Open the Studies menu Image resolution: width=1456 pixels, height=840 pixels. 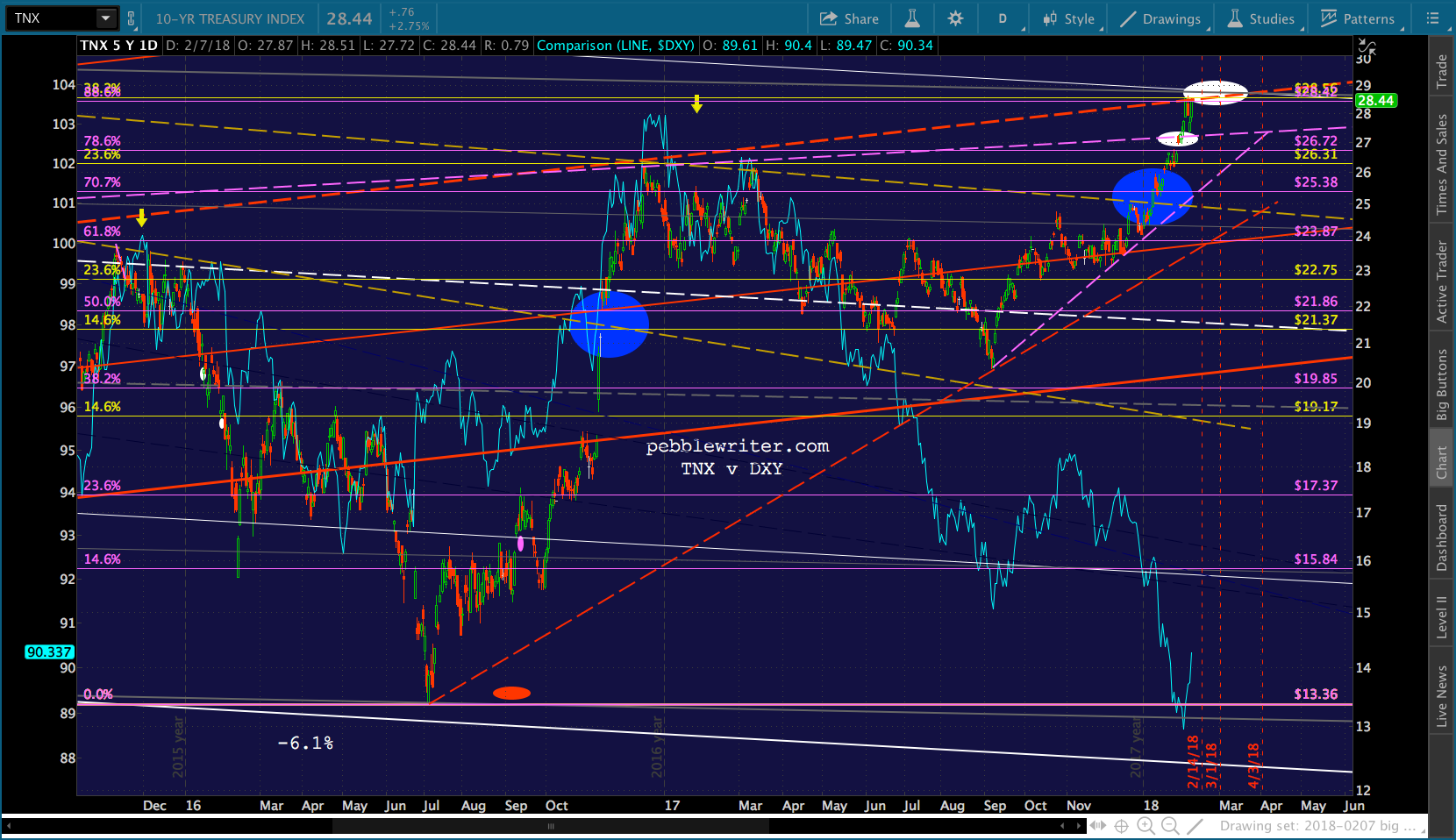pos(1261,18)
